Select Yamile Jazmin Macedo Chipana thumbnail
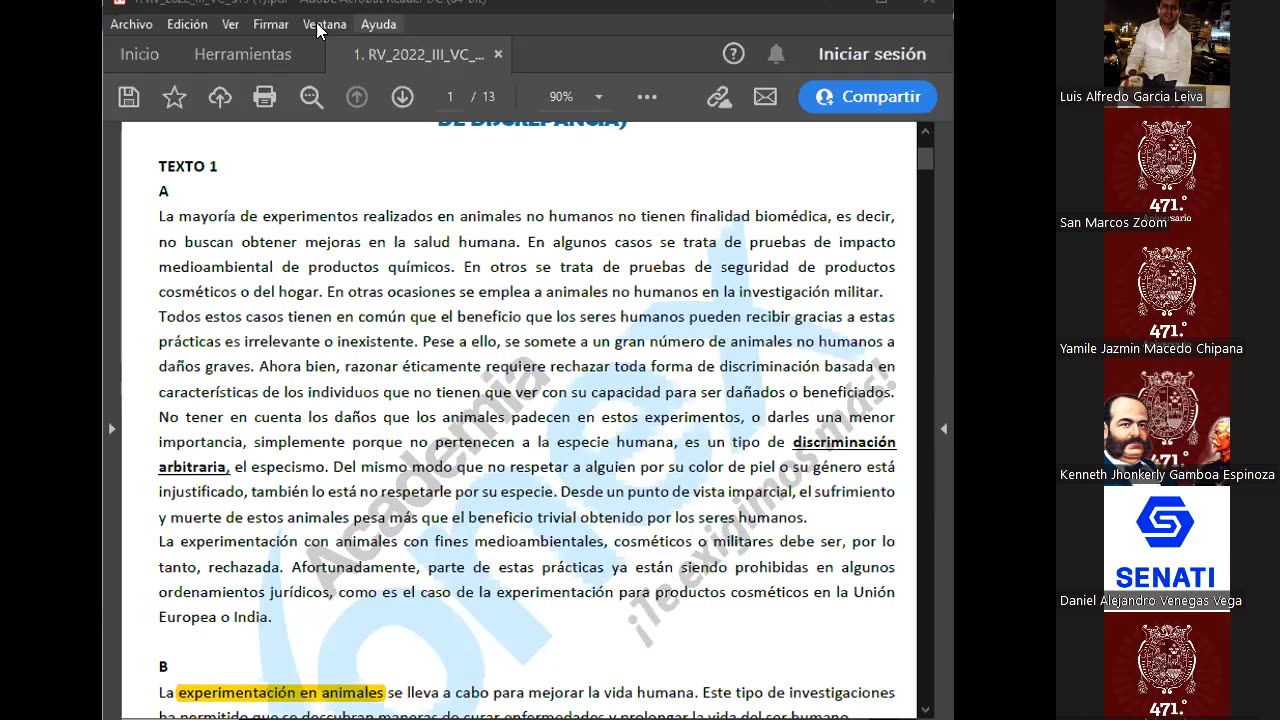The width and height of the screenshot is (1280, 720). (1167, 297)
